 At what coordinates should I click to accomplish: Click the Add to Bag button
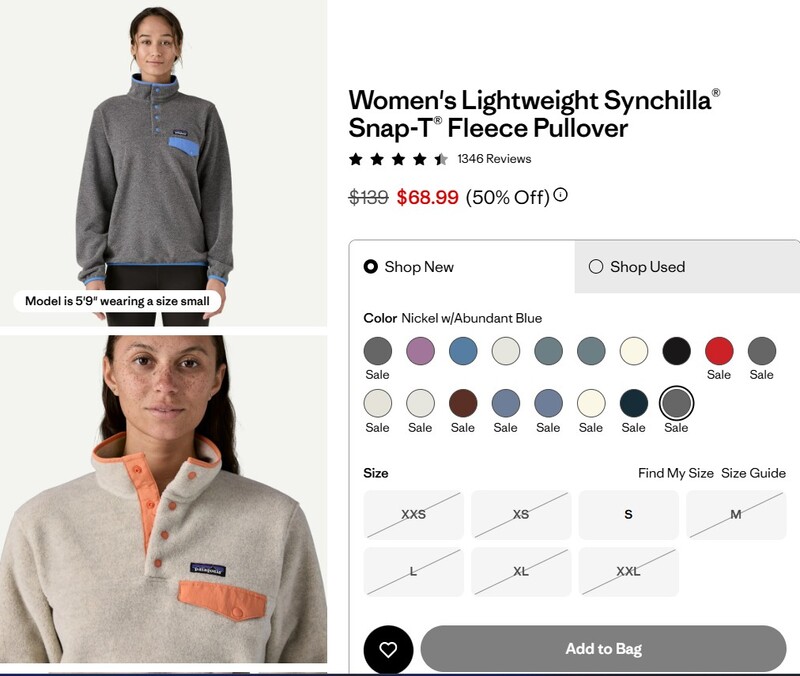(604, 649)
